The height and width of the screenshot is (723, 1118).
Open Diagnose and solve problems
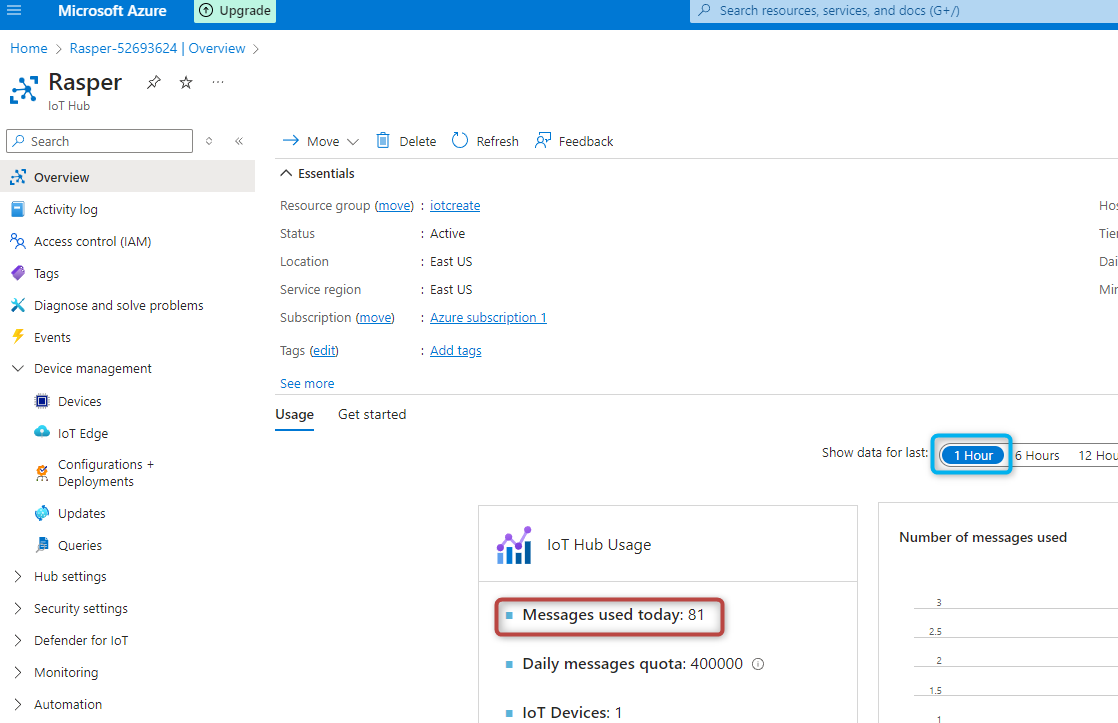click(118, 305)
